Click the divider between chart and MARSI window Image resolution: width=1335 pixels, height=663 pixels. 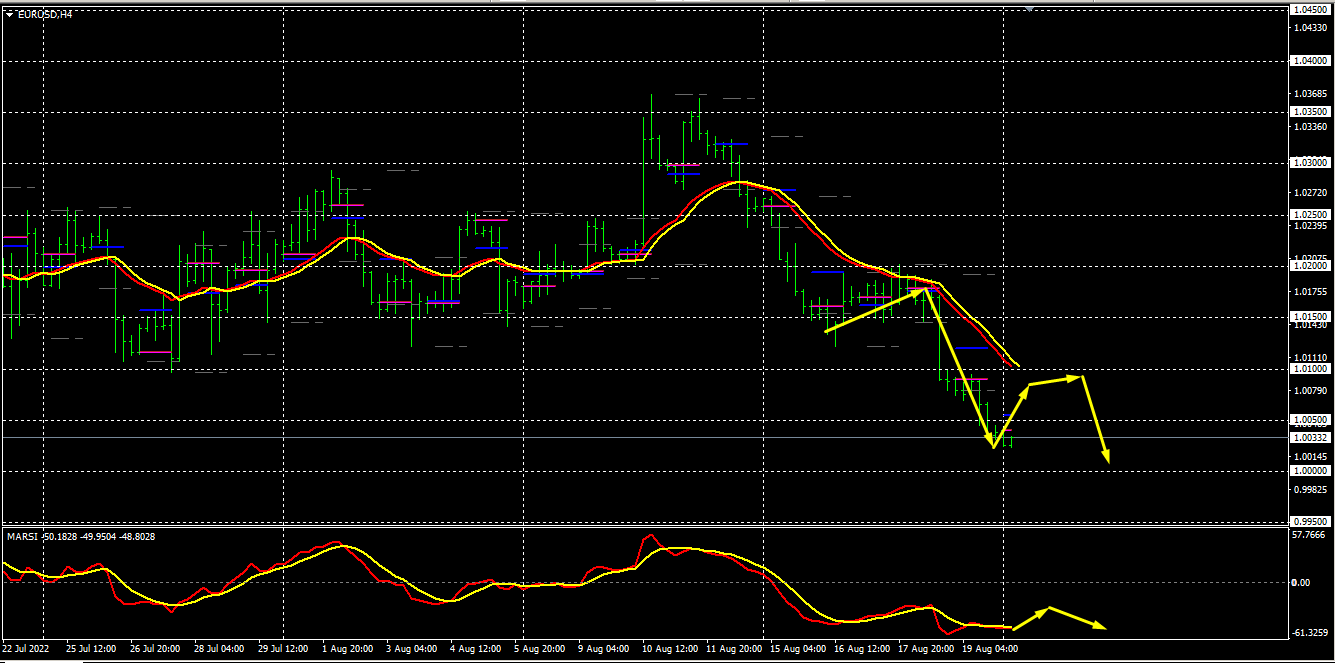[640, 525]
